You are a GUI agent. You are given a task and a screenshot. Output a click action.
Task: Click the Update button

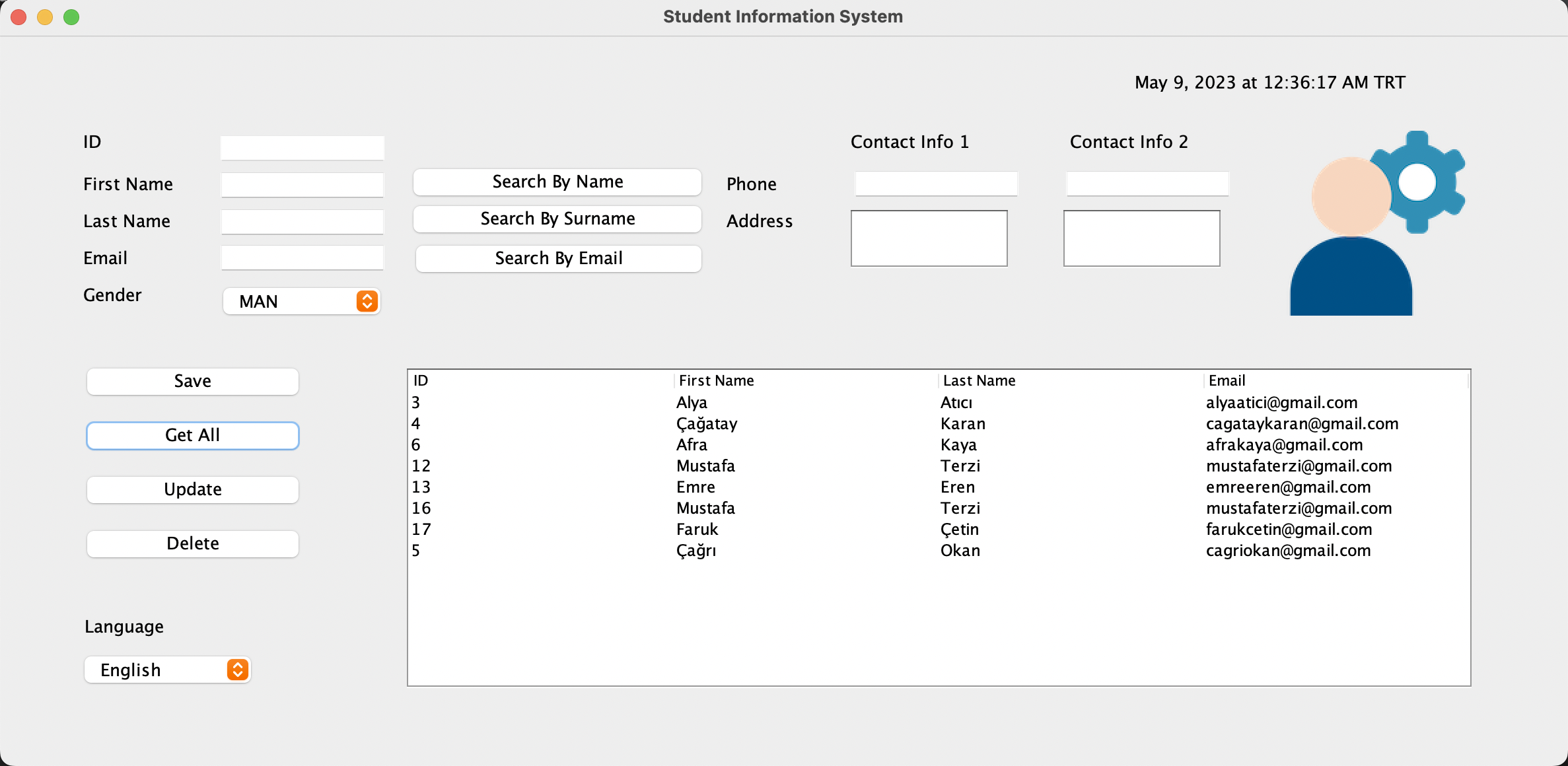pyautogui.click(x=192, y=489)
